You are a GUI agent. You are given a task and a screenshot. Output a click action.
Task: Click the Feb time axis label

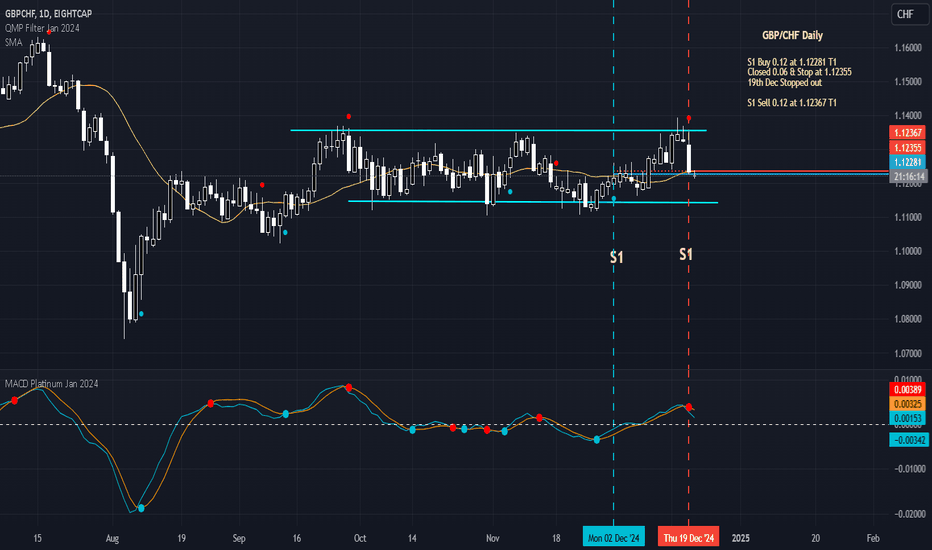coord(873,538)
